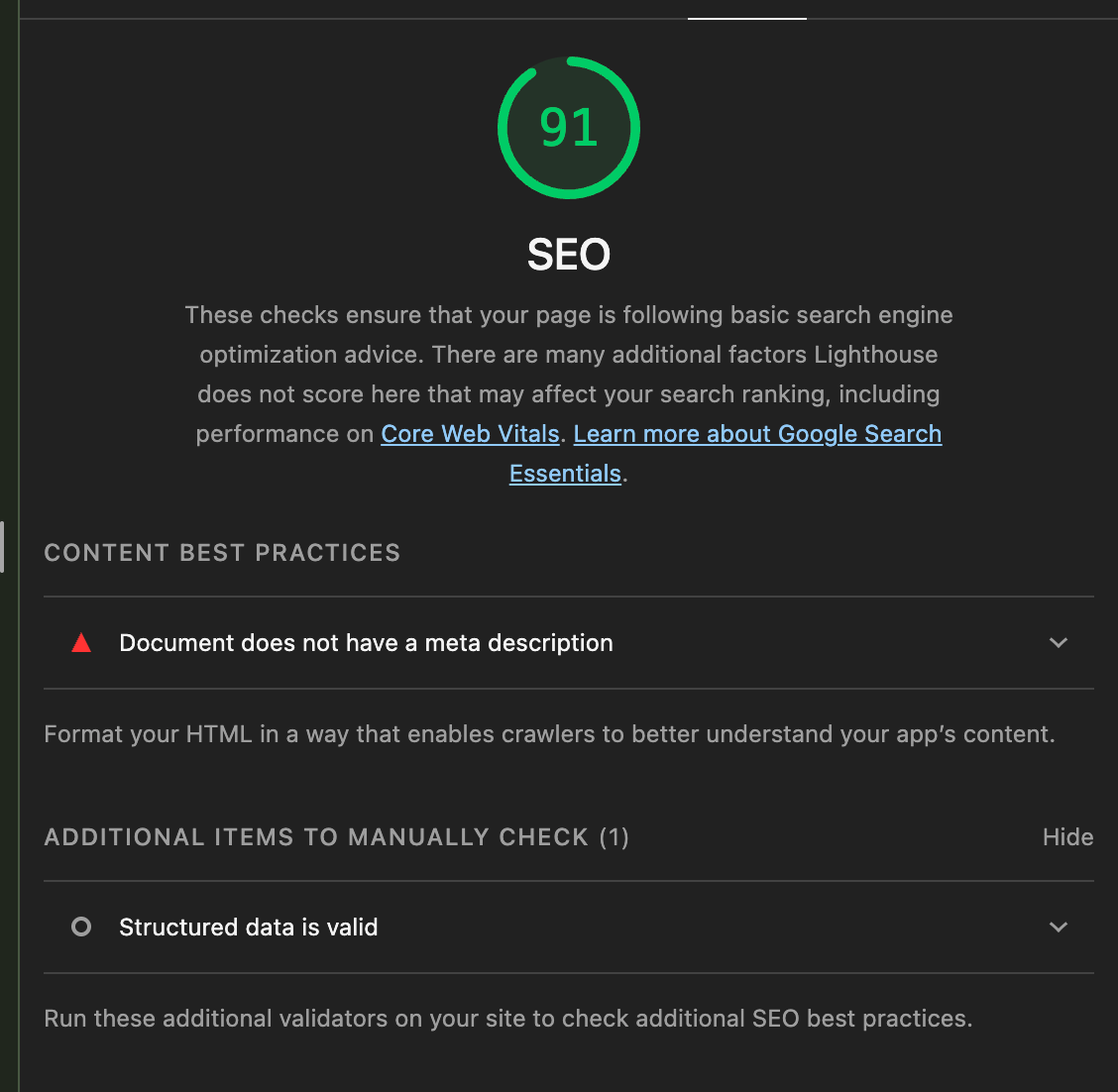The width and height of the screenshot is (1118, 1092).
Task: Open the Structured data audit chevron
Action: [1057, 927]
